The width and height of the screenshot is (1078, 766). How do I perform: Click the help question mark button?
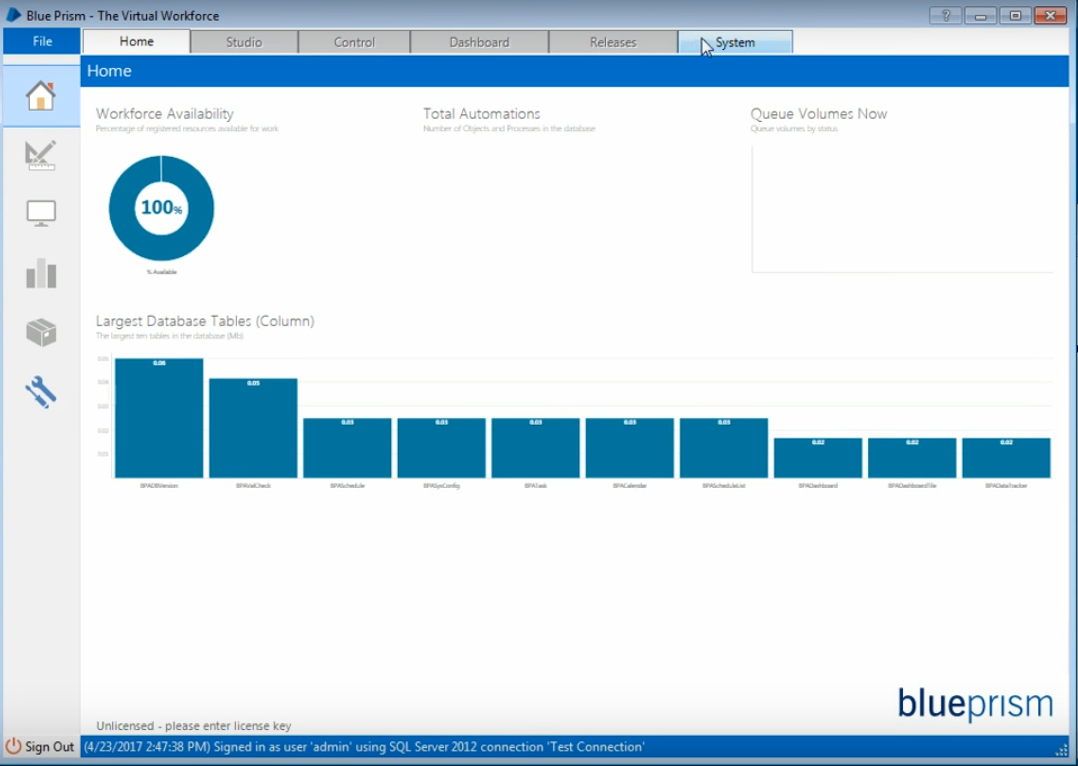coord(946,15)
